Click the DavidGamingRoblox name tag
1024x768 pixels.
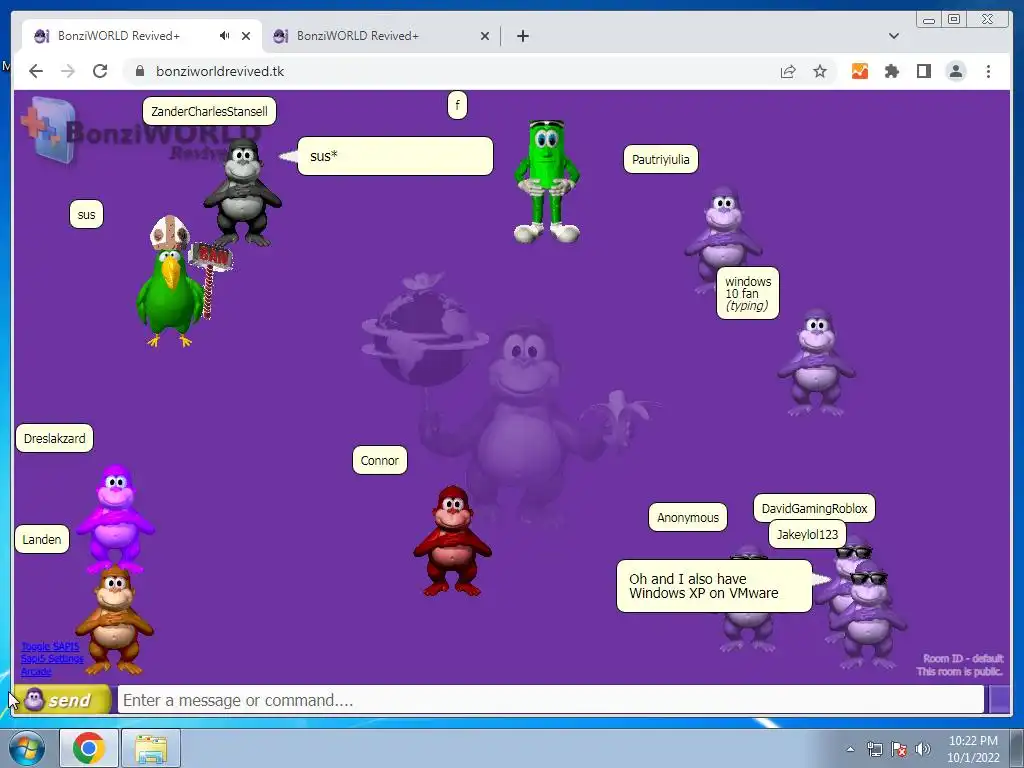point(814,508)
